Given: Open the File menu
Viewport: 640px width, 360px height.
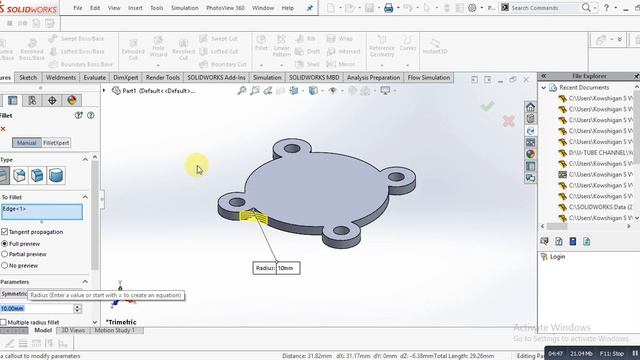Looking at the screenshot, I should click(78, 8).
